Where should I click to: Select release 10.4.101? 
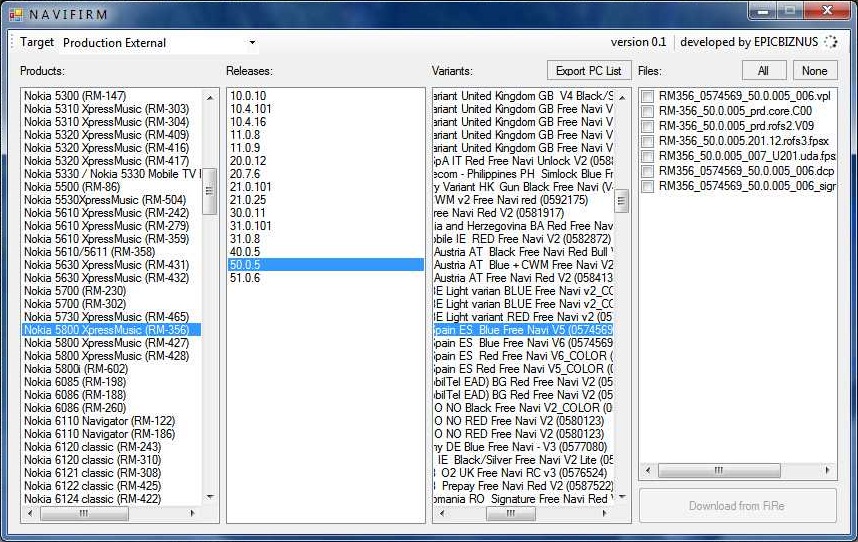click(x=326, y=109)
